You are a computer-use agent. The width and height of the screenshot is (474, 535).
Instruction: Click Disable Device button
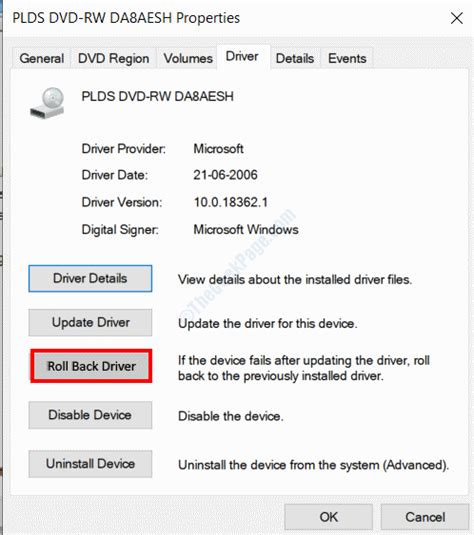(x=90, y=415)
